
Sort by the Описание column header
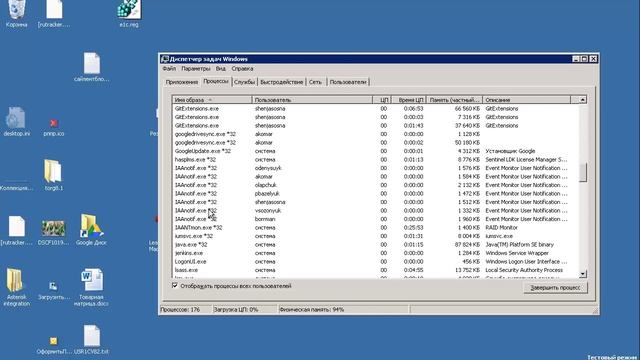[x=527, y=100]
